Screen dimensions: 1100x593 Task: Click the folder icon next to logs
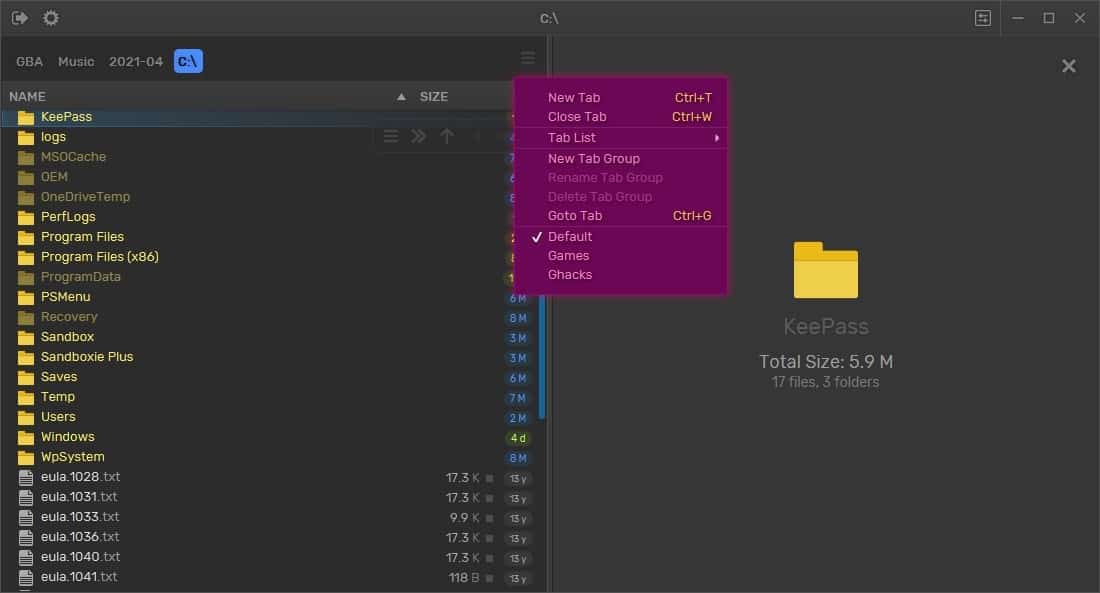(x=27, y=137)
